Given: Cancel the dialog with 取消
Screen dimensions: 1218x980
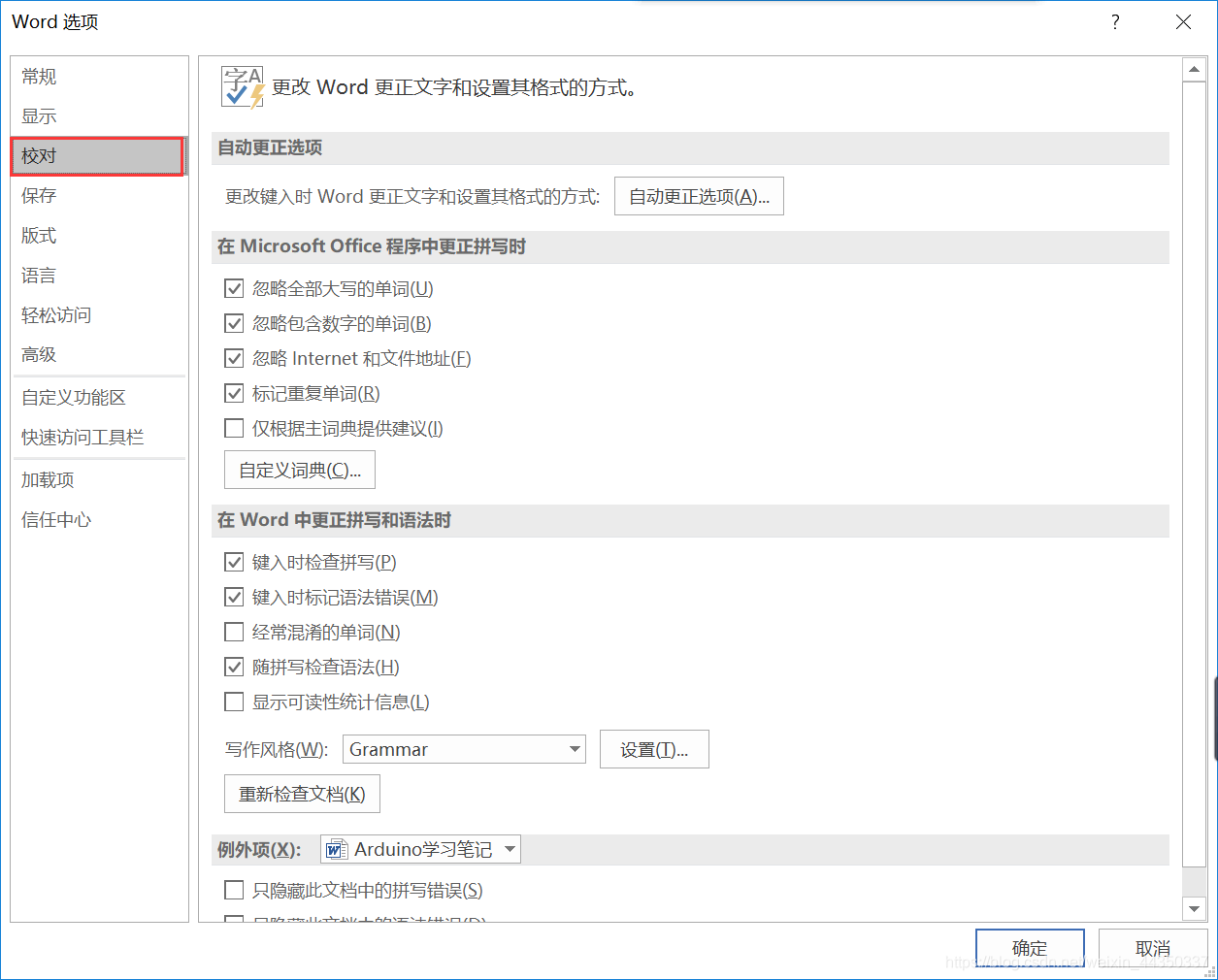Looking at the screenshot, I should pyautogui.click(x=1153, y=948).
